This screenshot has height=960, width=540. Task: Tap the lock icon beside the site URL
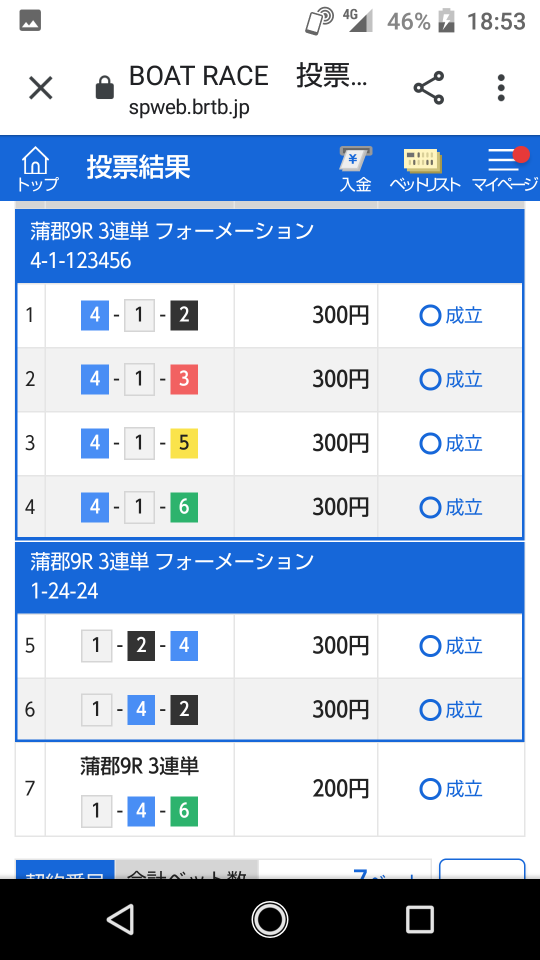click(105, 88)
